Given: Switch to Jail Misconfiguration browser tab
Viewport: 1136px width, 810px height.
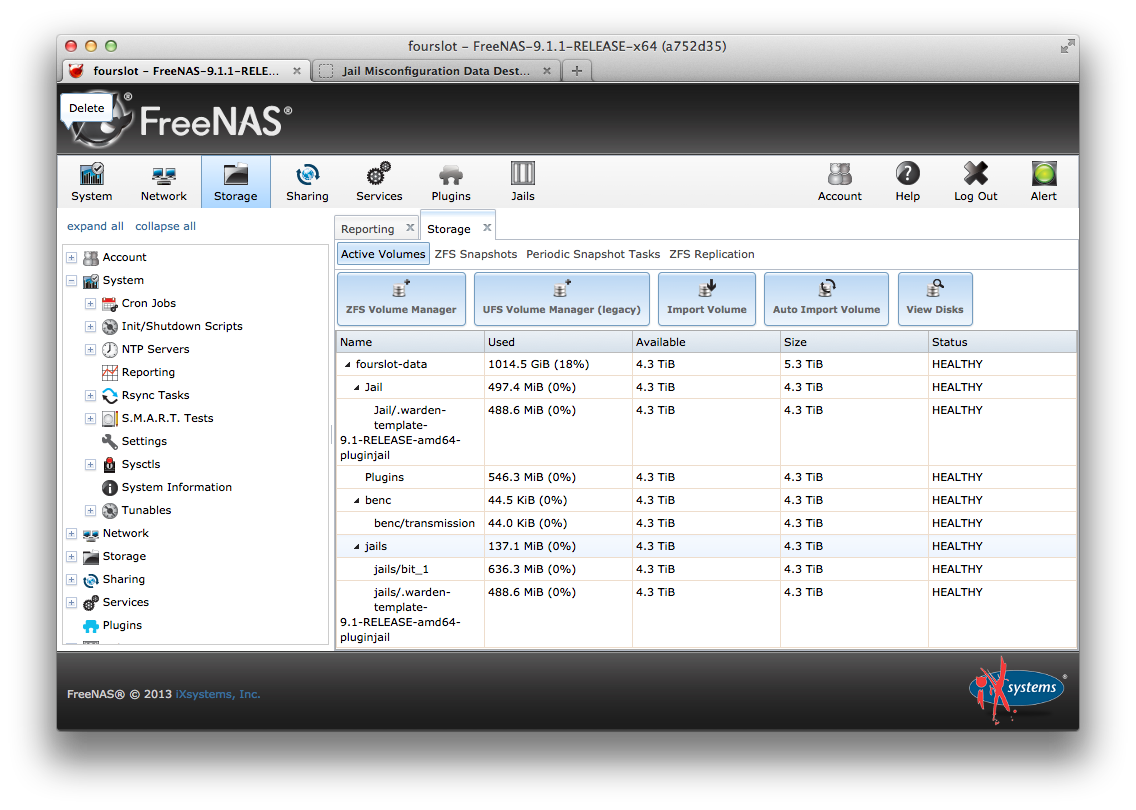Looking at the screenshot, I should click(x=435, y=71).
